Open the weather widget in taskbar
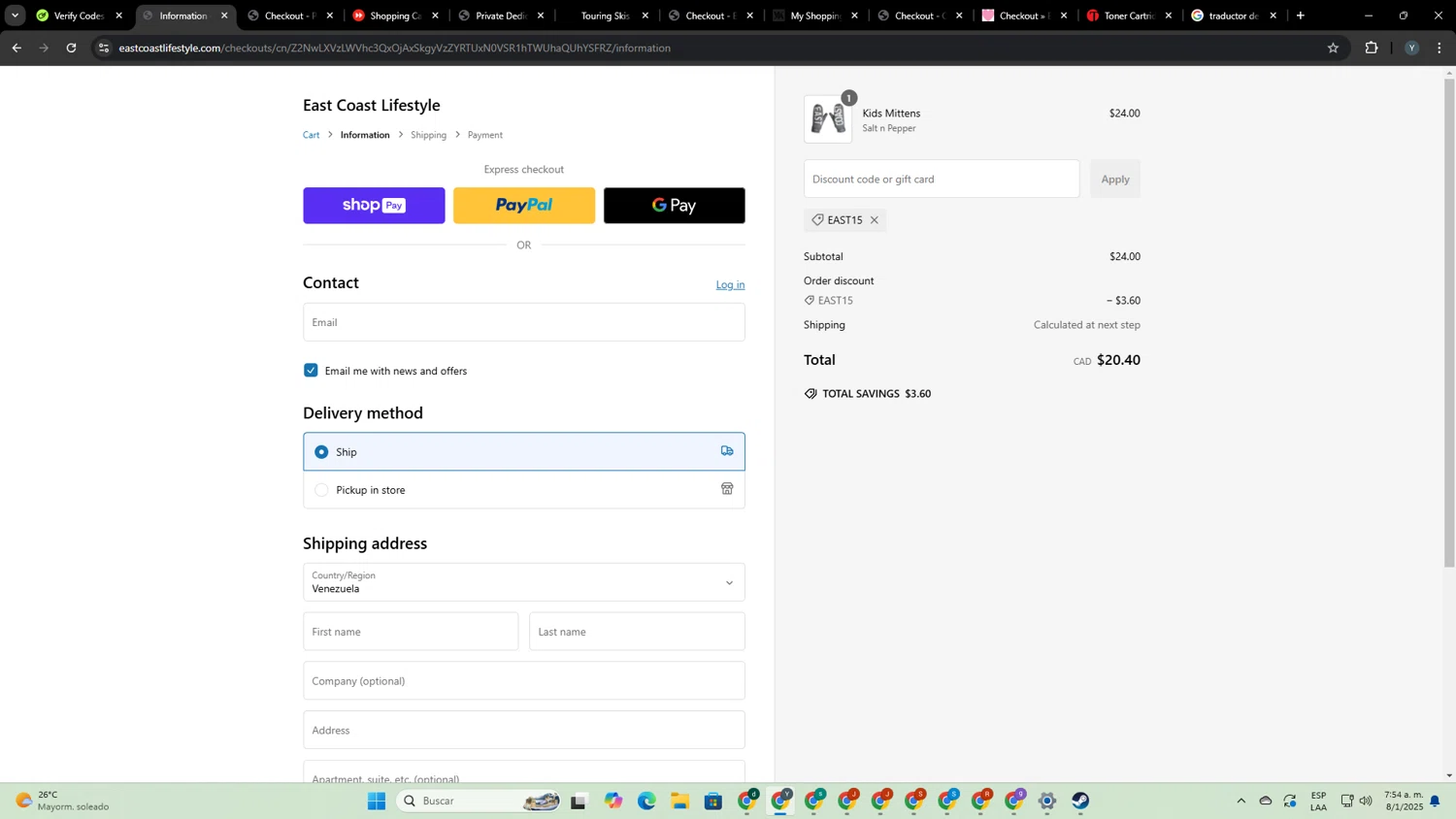Viewport: 1456px width, 819px height. 62,801
